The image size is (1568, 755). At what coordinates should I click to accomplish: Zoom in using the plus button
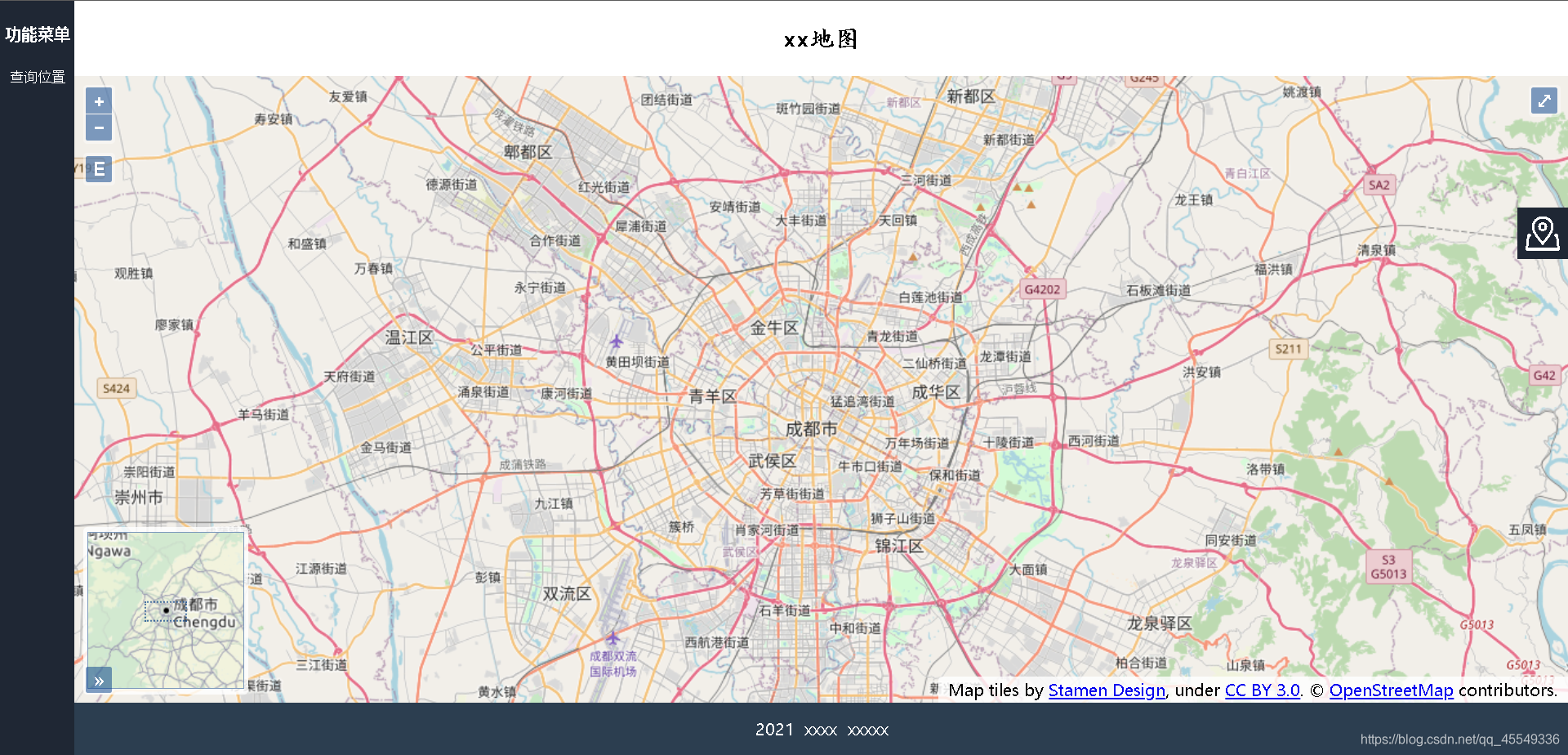(x=98, y=101)
